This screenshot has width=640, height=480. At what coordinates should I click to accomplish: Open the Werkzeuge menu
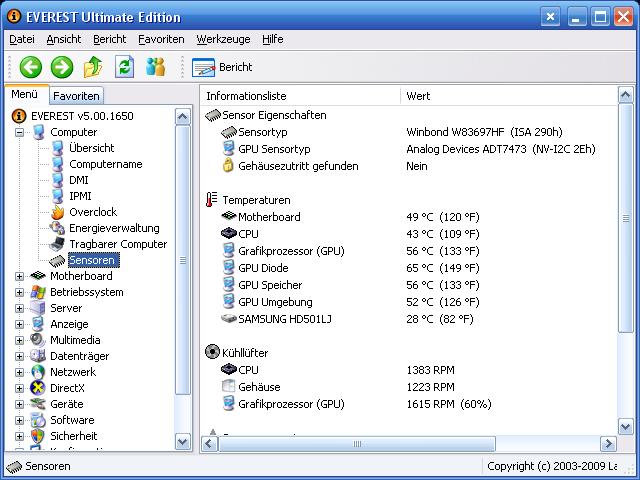(x=223, y=39)
